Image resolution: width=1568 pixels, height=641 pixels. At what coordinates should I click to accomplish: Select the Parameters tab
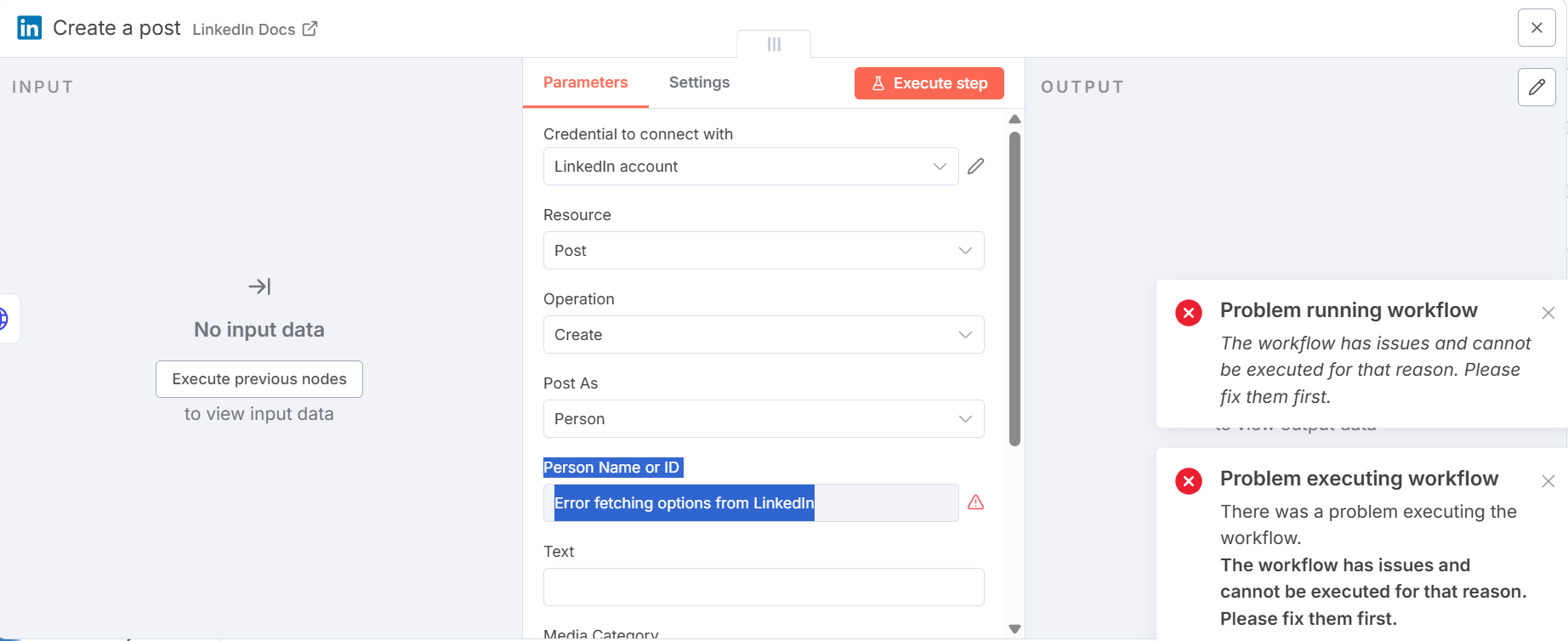(585, 82)
